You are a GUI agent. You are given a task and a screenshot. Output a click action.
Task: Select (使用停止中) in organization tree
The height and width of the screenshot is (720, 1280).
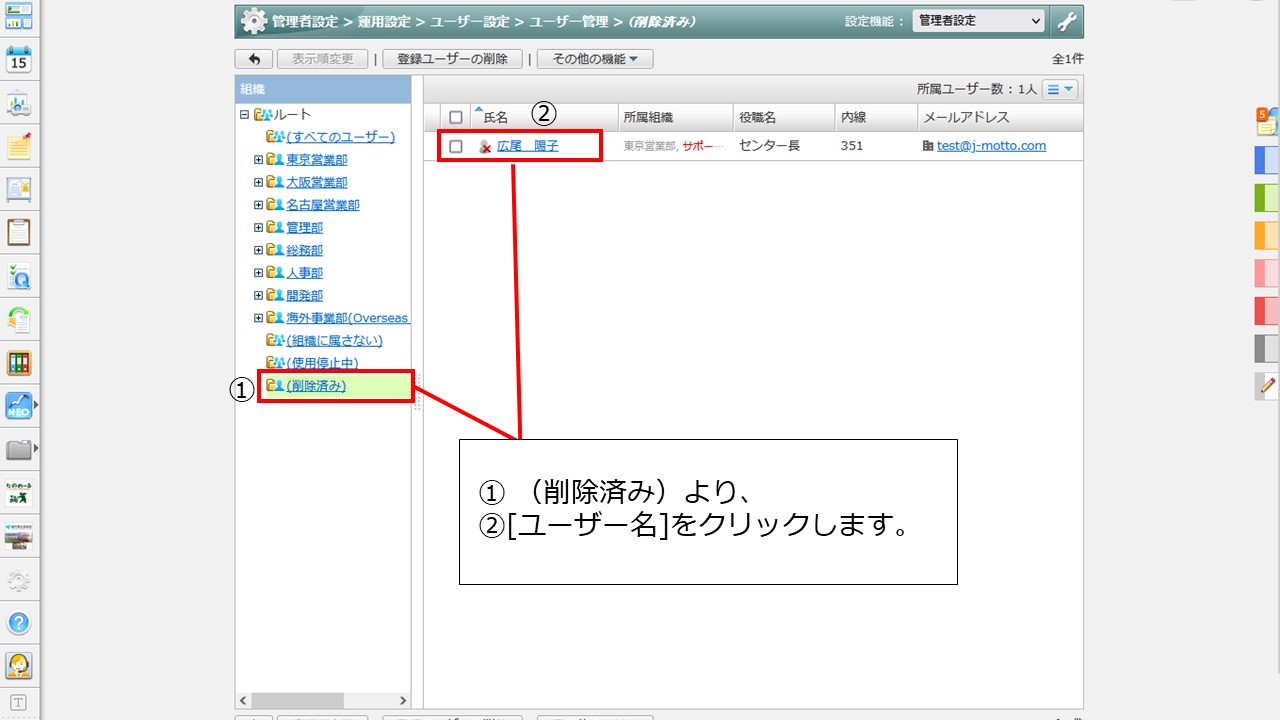(322, 363)
